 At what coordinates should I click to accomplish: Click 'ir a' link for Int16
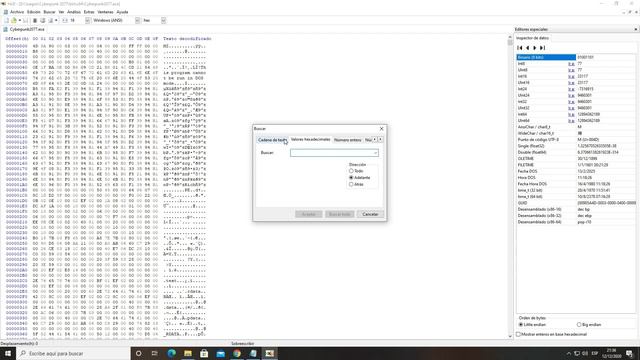tap(571, 76)
